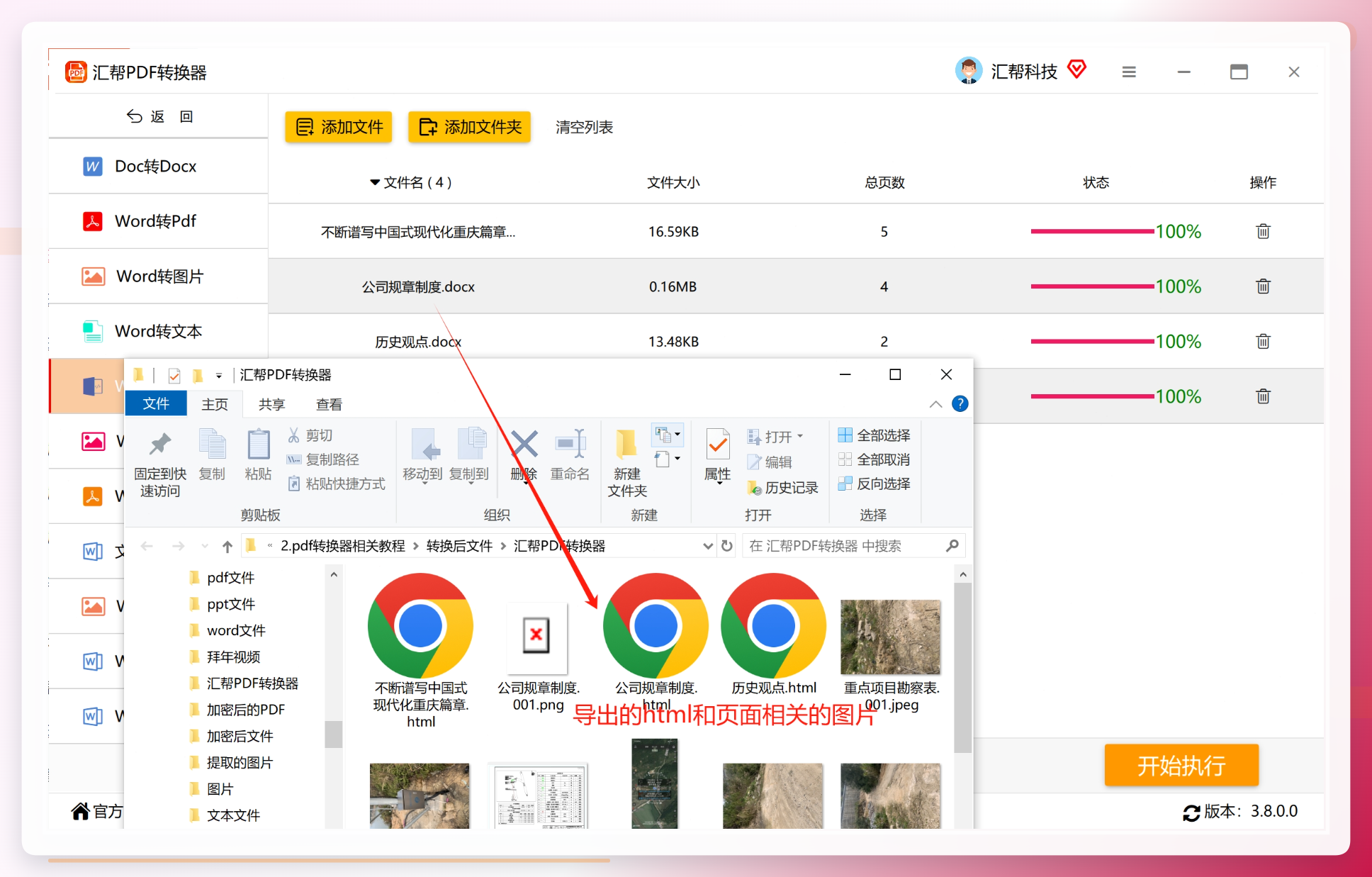This screenshot has height=877, width=1372.
Task: Click 反向选择 in the select group
Action: tap(874, 484)
